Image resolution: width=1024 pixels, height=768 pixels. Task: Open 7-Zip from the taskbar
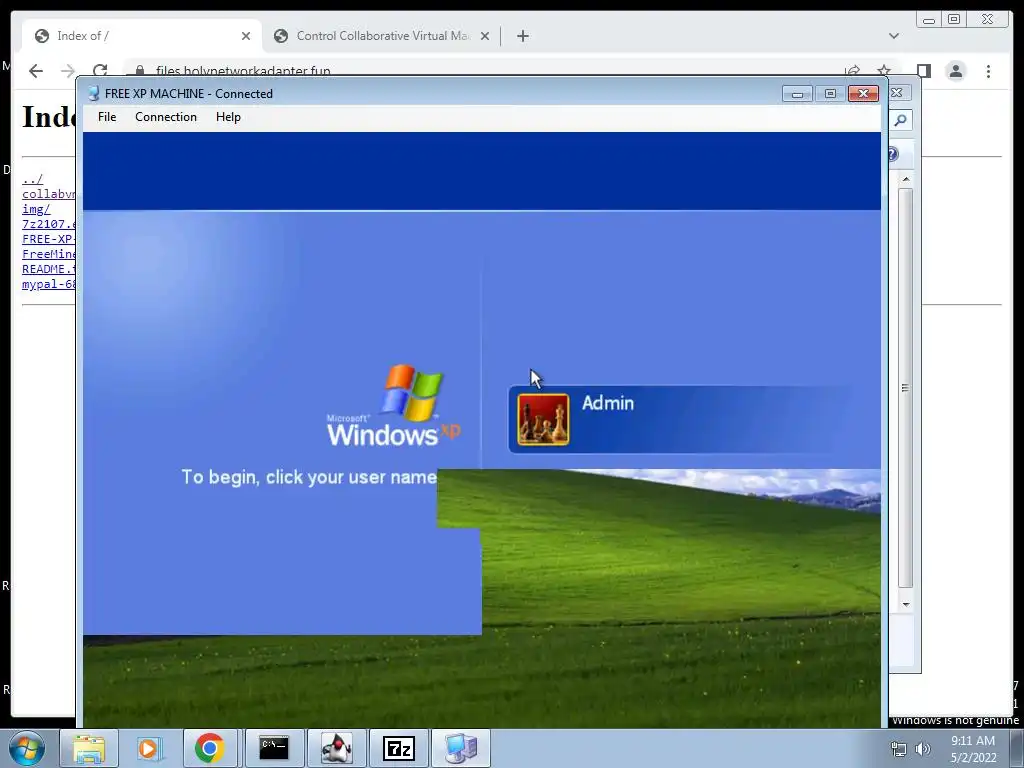(398, 748)
